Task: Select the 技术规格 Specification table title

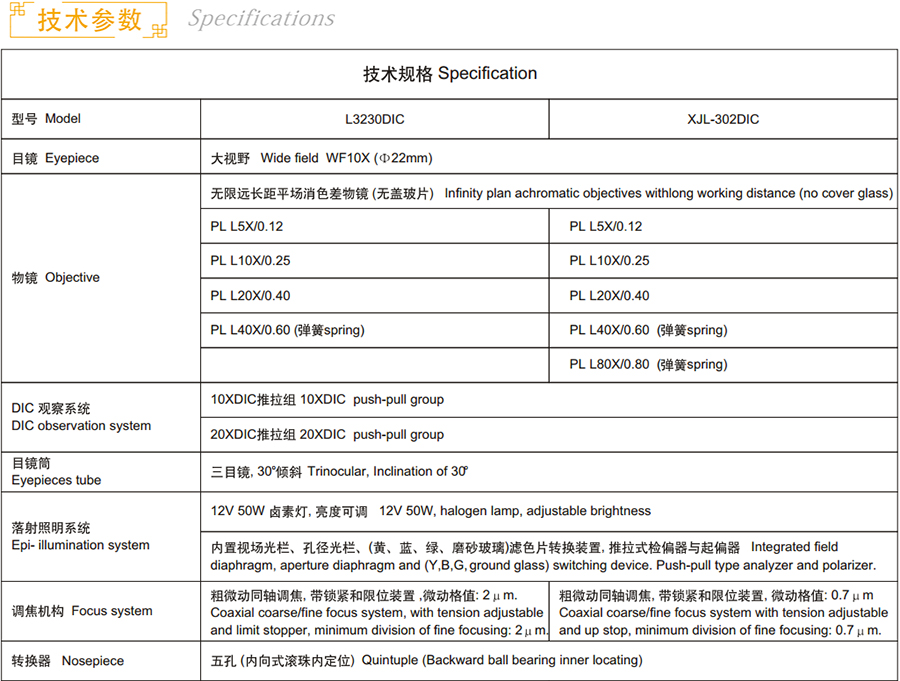Action: coord(449,73)
